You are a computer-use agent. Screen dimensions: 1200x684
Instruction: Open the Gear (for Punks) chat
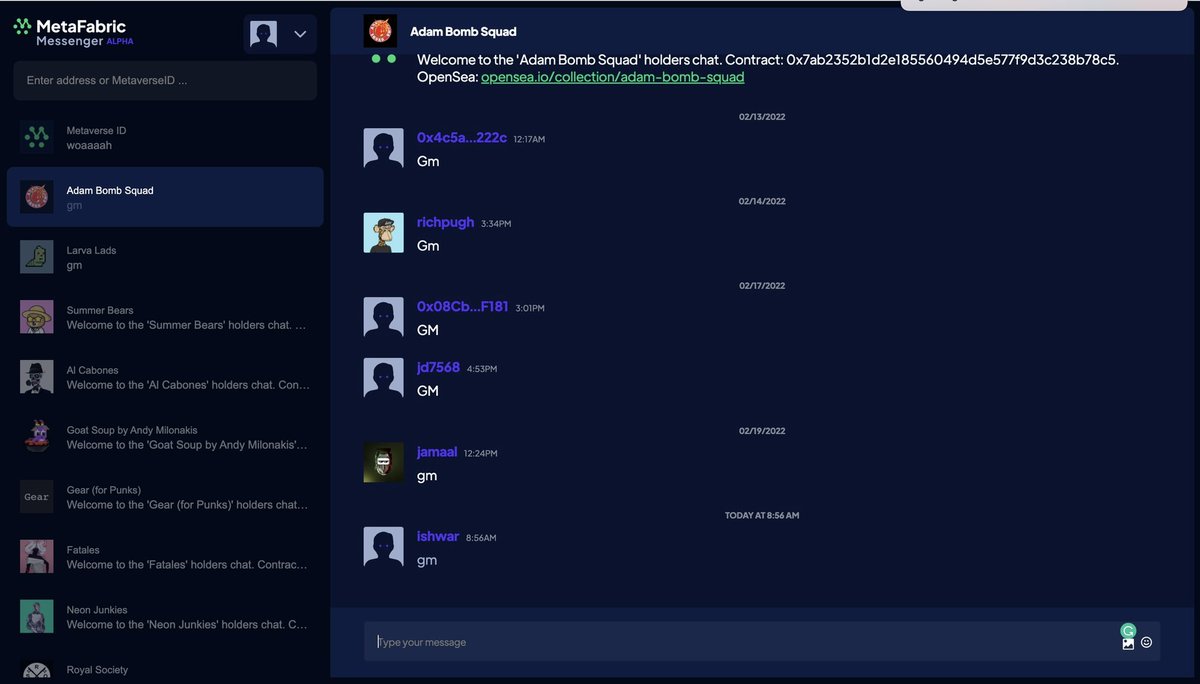click(165, 497)
